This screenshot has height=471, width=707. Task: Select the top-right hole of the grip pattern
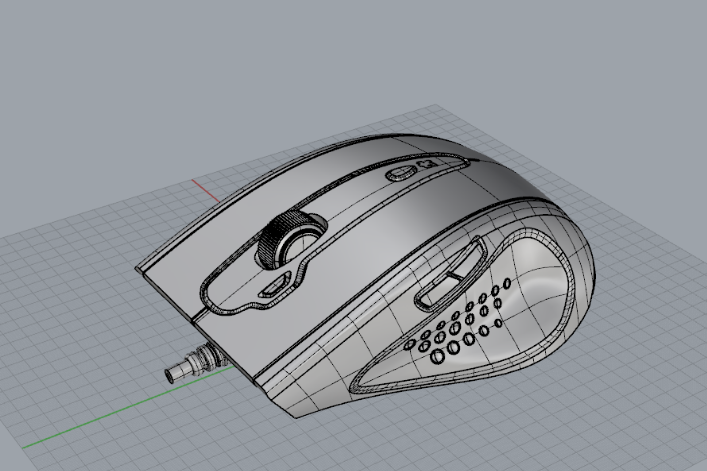pos(508,283)
